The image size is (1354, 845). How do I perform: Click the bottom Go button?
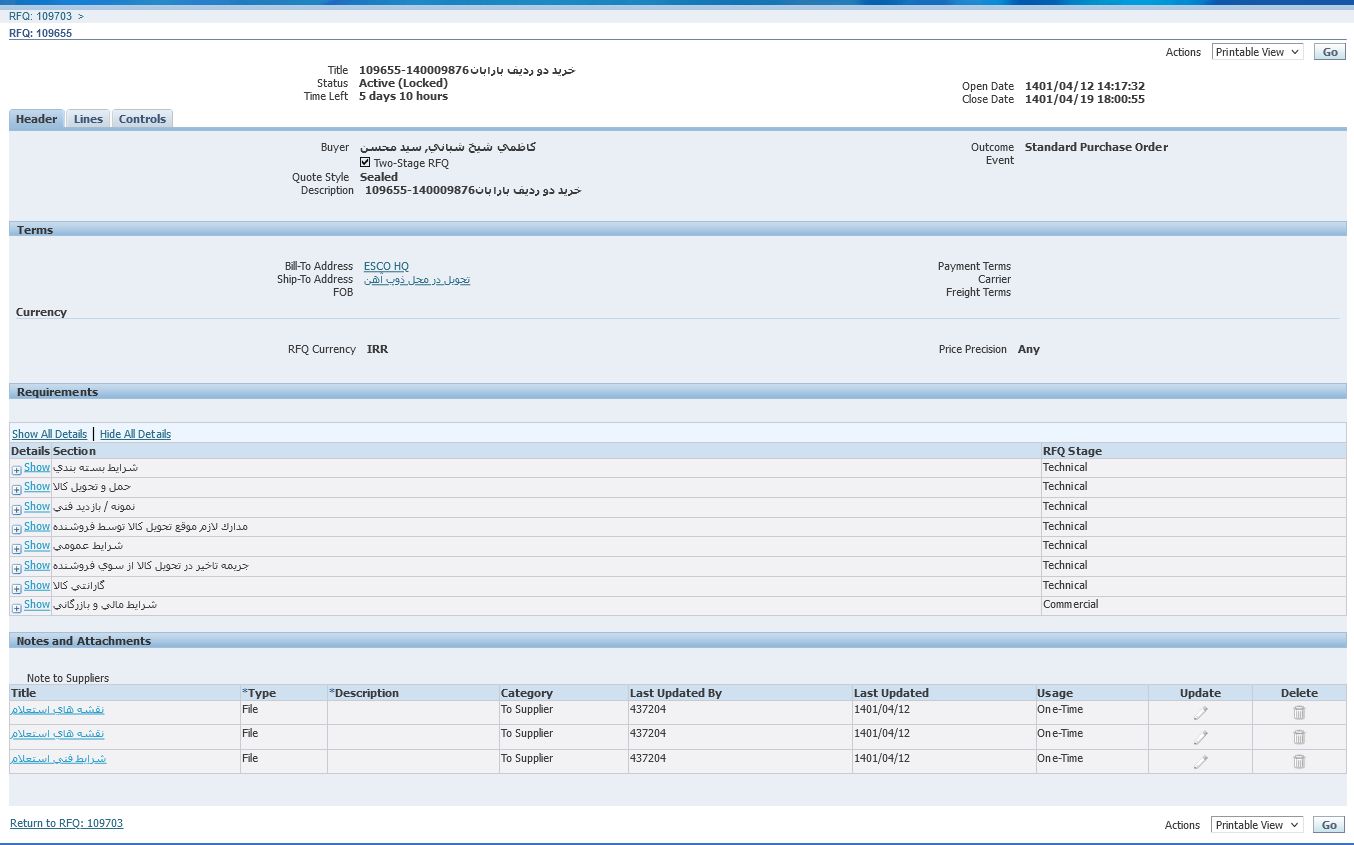point(1329,825)
